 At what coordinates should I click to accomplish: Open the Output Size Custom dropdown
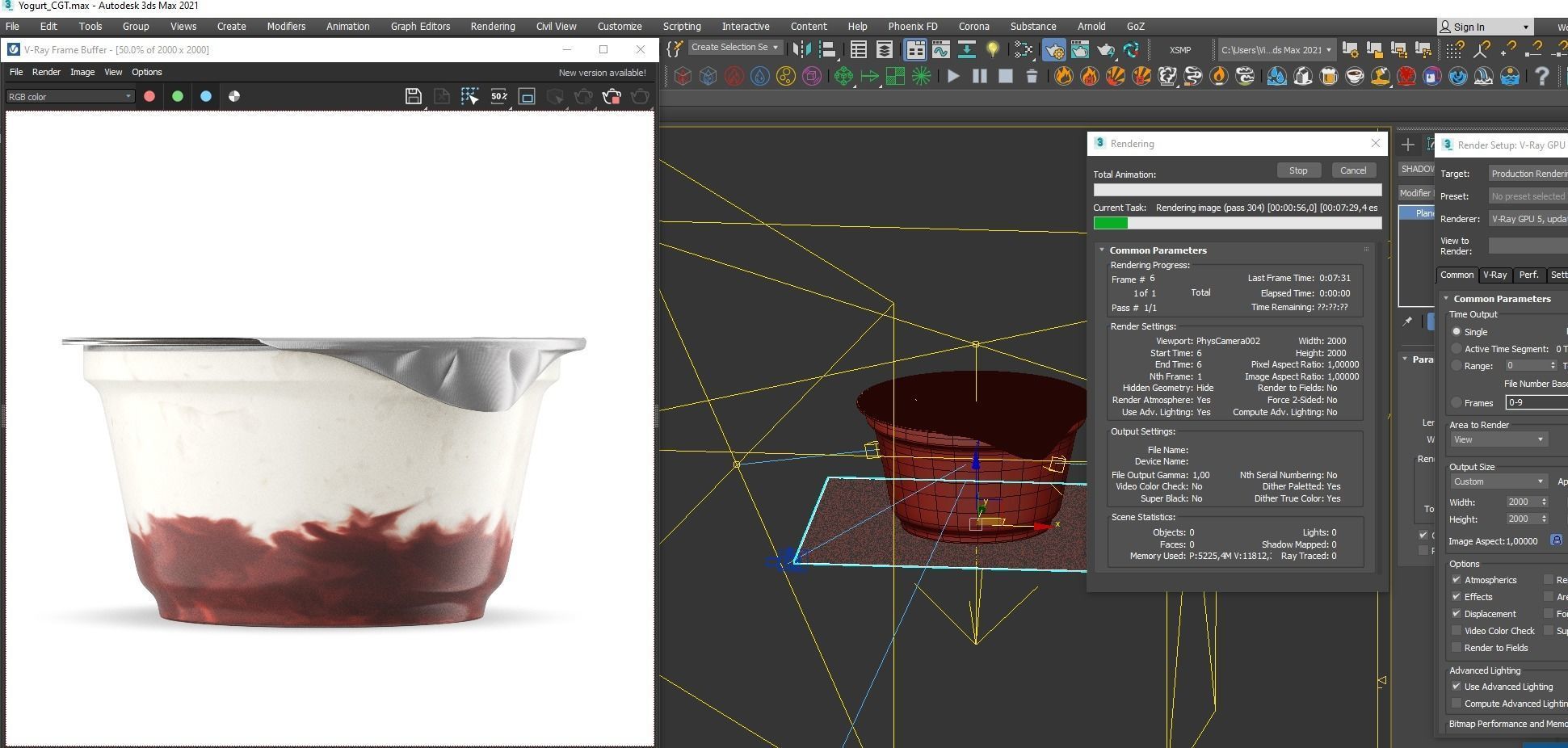(x=1499, y=481)
